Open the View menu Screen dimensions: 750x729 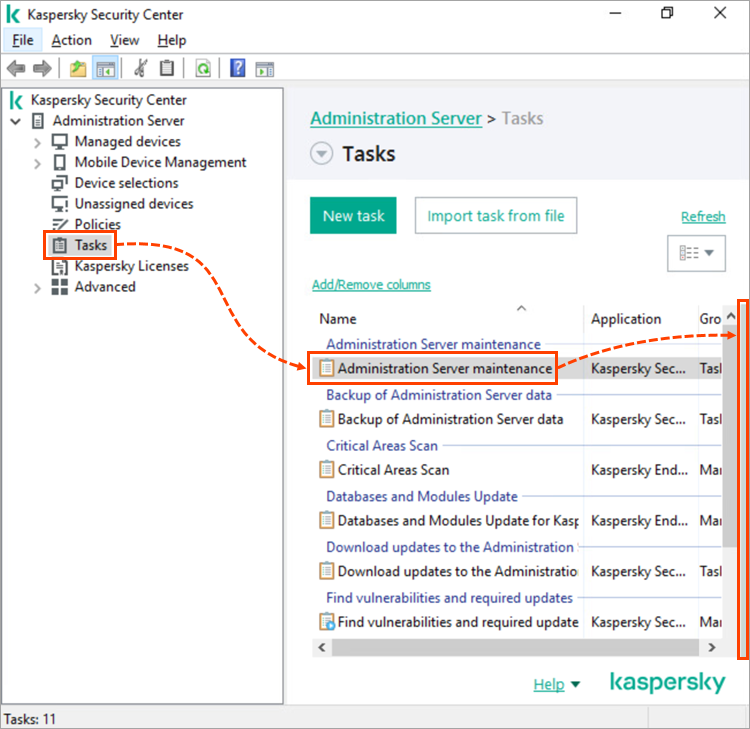124,40
